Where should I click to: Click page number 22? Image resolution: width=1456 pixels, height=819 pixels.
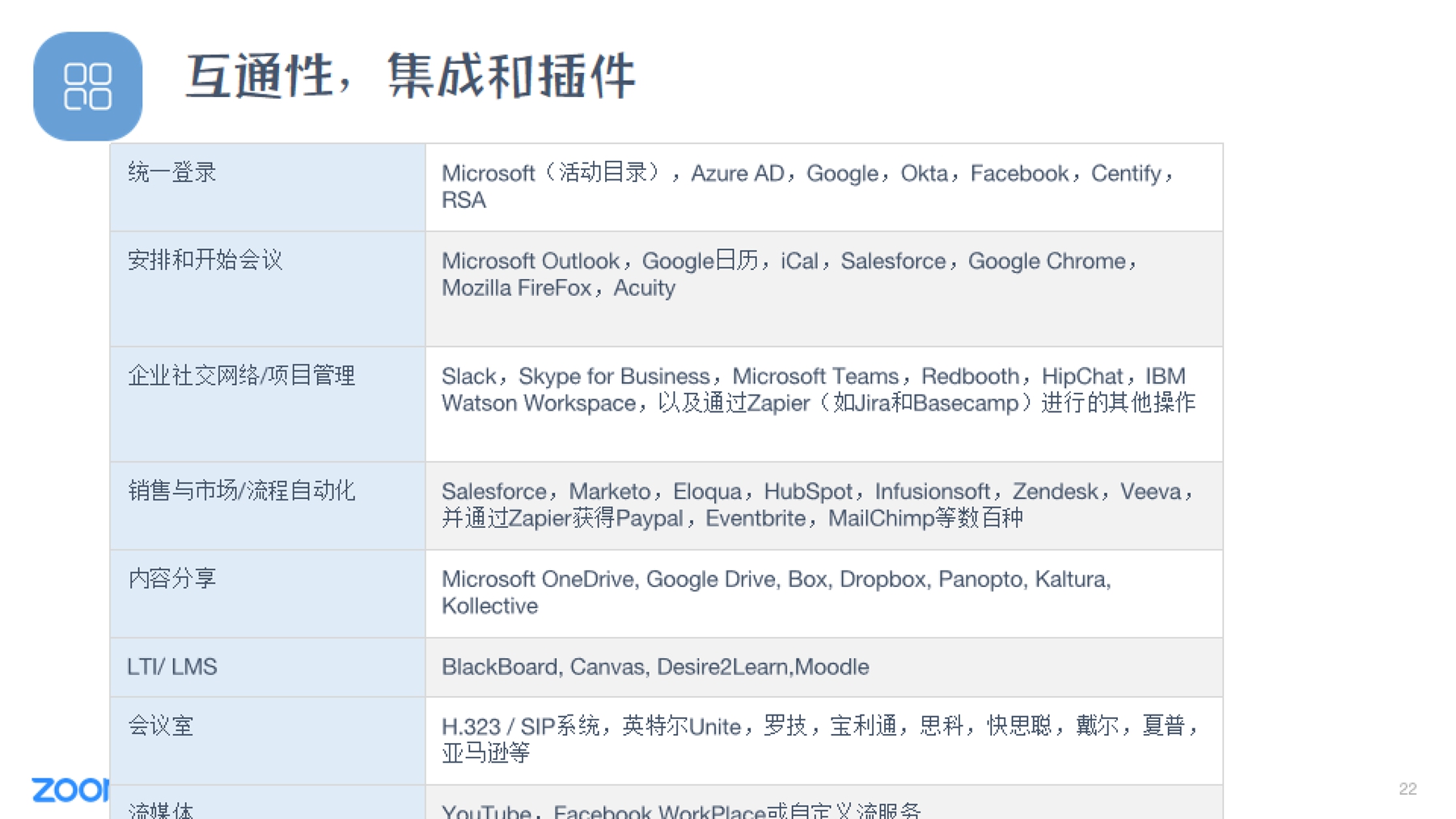point(1407,789)
